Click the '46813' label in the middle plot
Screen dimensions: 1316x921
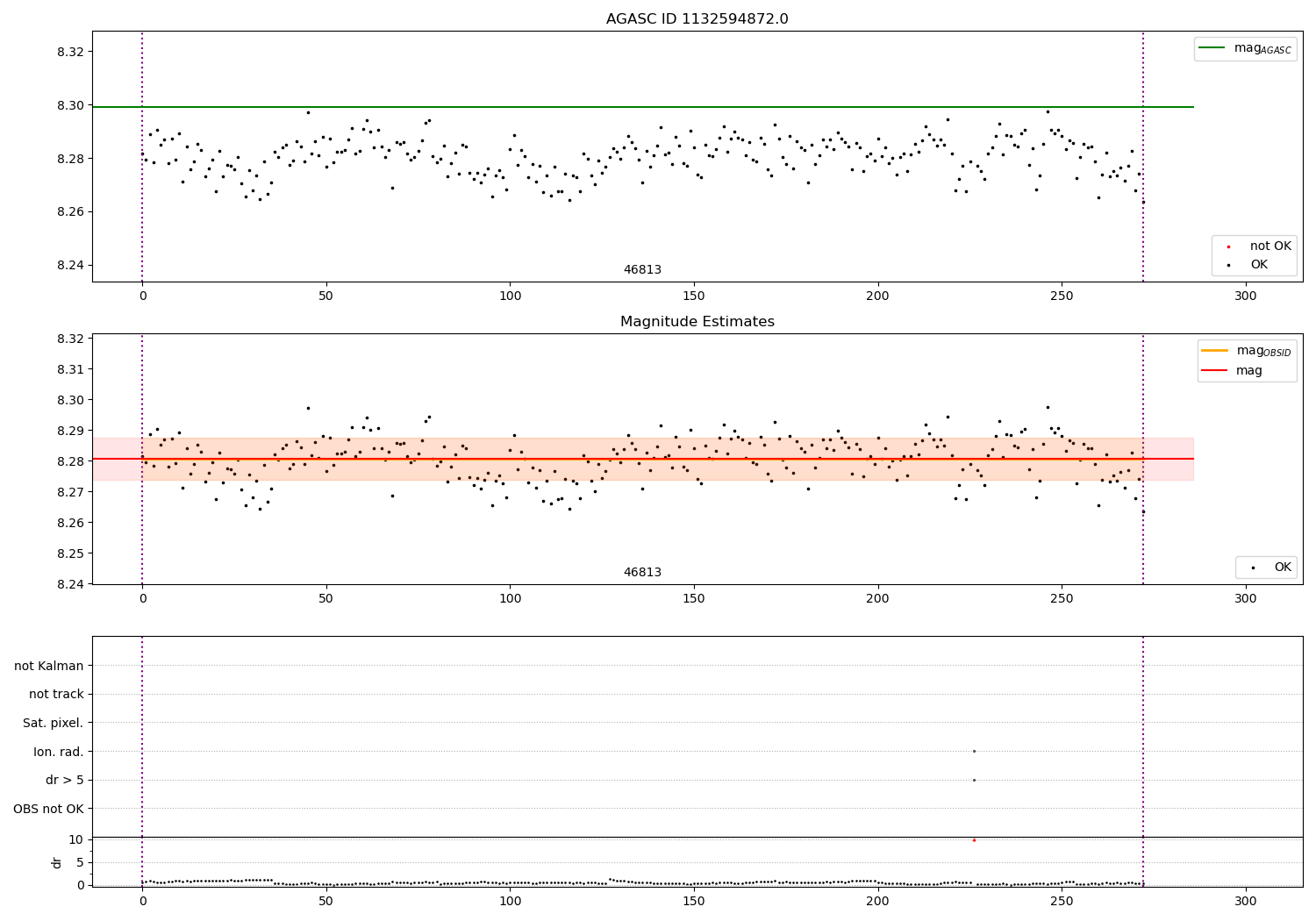click(642, 573)
